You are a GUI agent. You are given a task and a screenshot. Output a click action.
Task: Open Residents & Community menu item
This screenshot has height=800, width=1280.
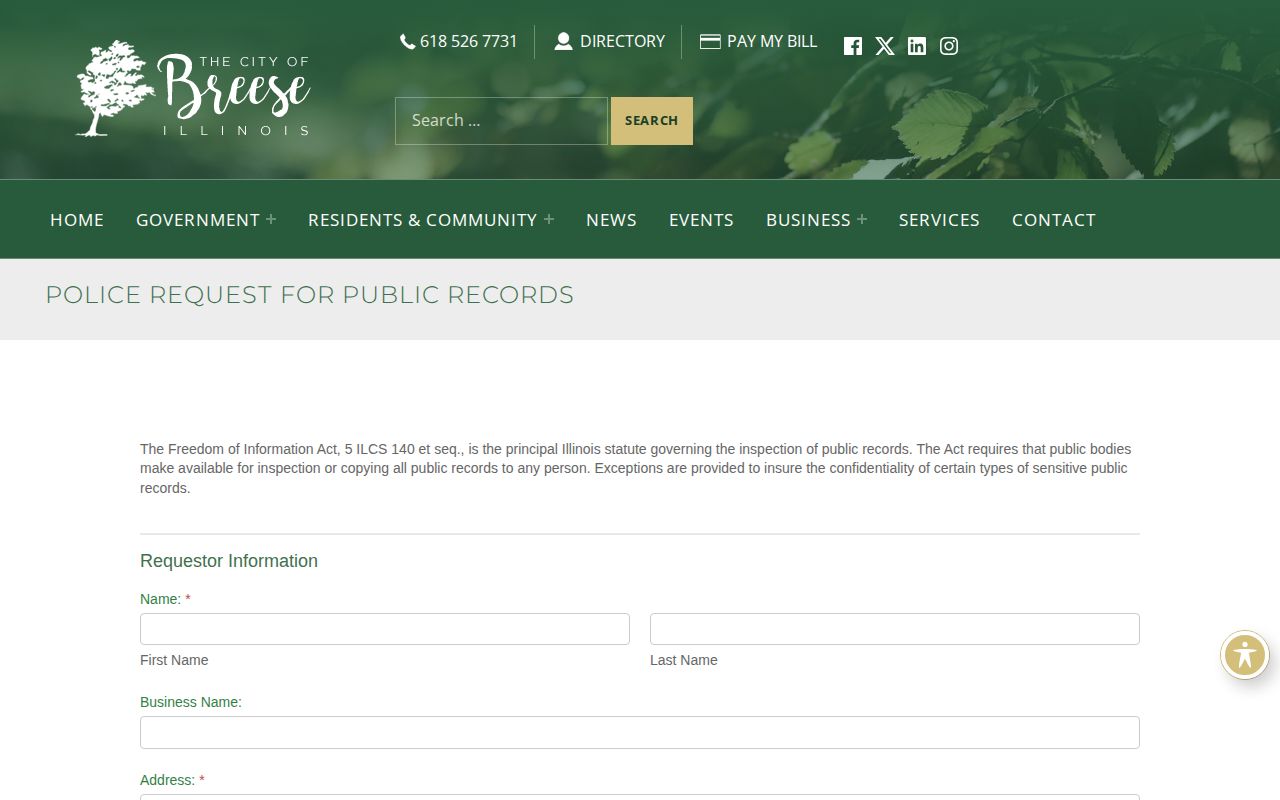tap(423, 220)
